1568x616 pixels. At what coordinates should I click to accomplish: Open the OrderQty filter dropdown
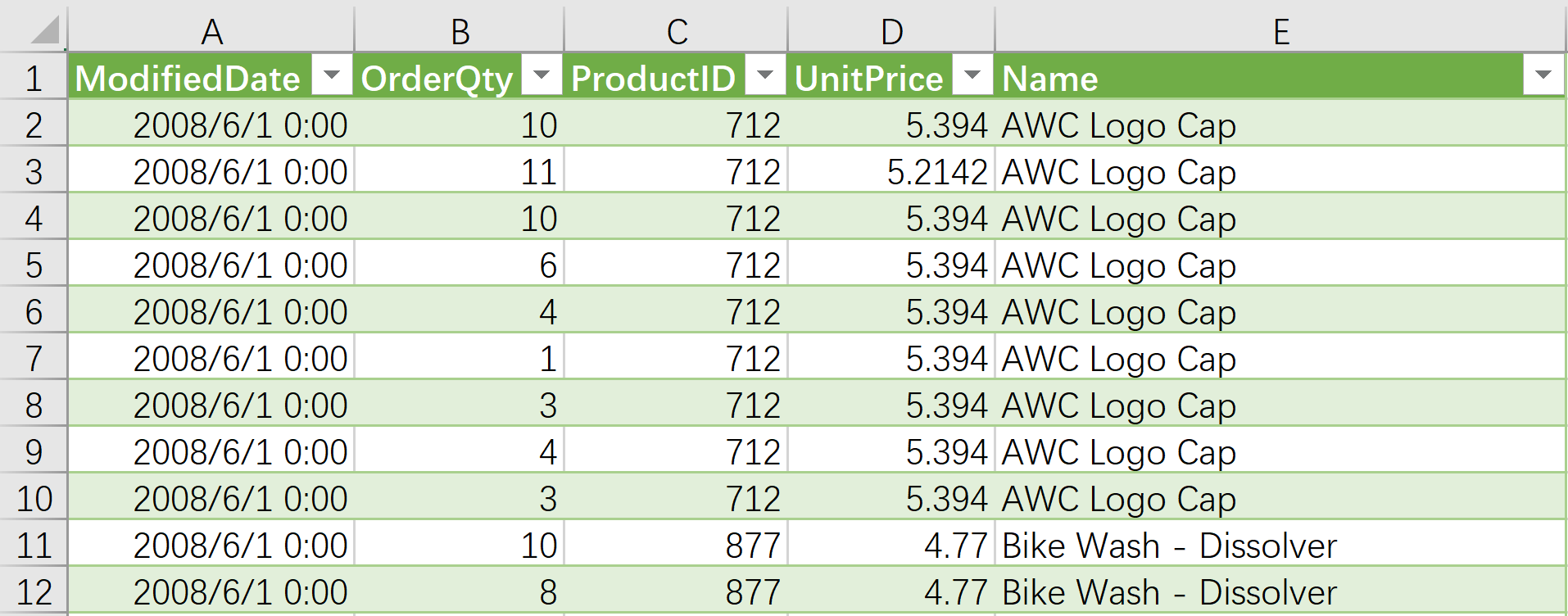[542, 76]
